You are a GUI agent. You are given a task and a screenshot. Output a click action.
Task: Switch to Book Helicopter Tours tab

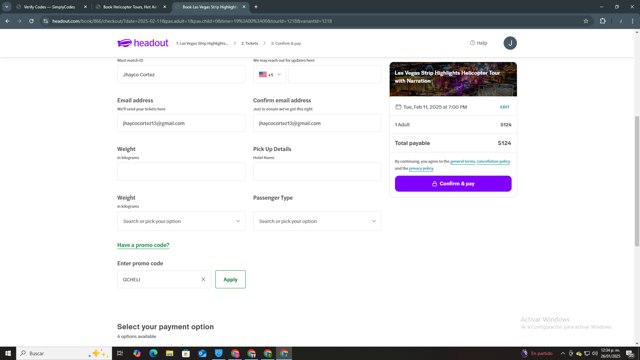click(131, 7)
